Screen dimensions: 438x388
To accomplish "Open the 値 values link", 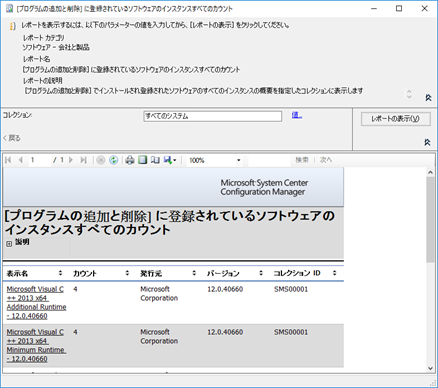I will pos(297,115).
